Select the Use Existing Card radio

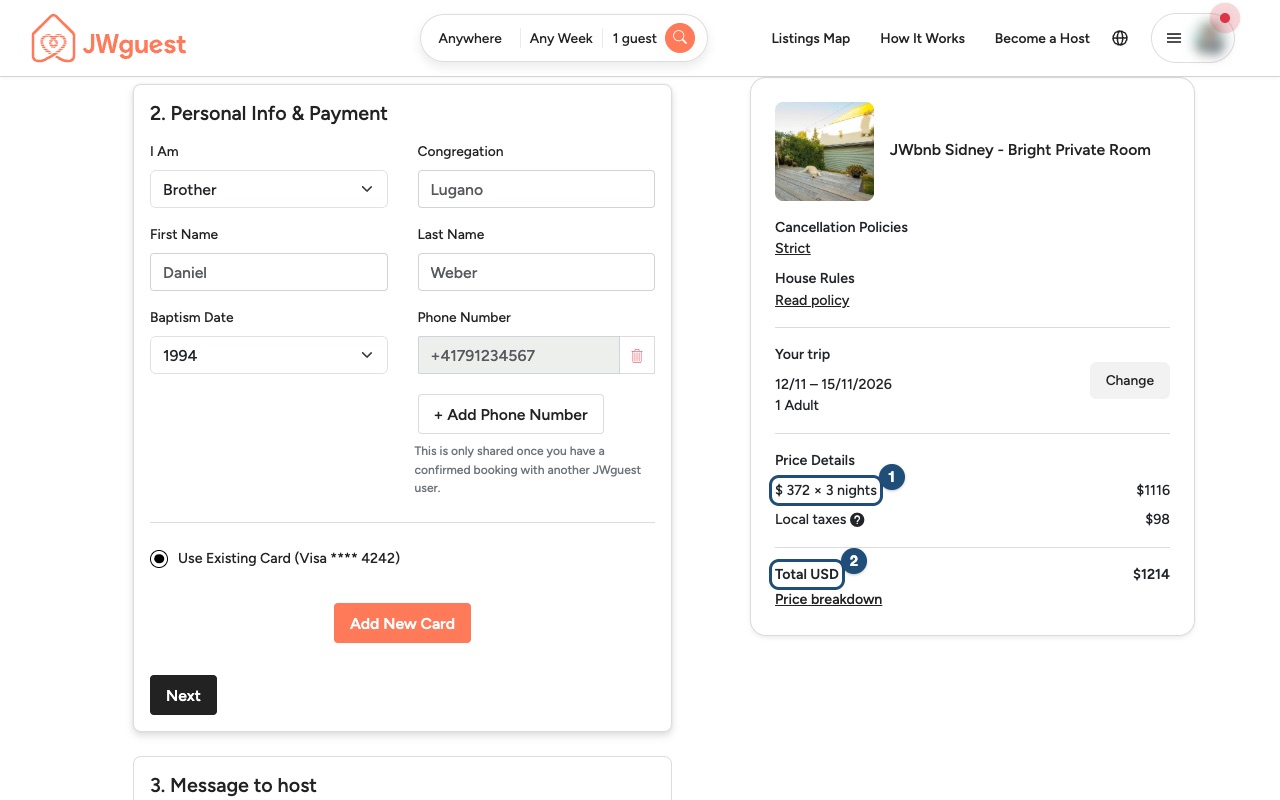tap(159, 559)
